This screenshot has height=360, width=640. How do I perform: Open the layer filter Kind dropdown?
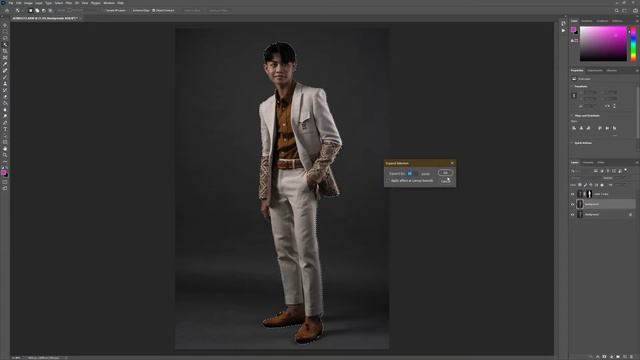tap(580, 171)
